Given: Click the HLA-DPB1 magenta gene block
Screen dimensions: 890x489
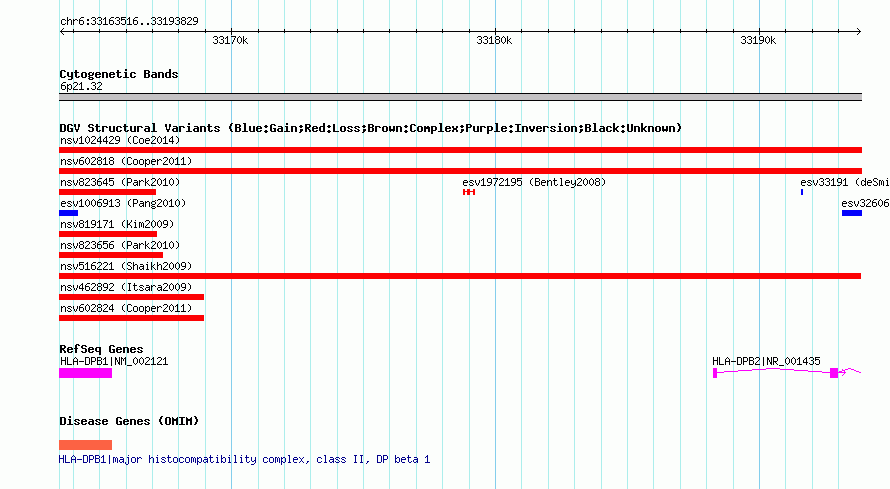Looking at the screenshot, I should click(x=86, y=373).
